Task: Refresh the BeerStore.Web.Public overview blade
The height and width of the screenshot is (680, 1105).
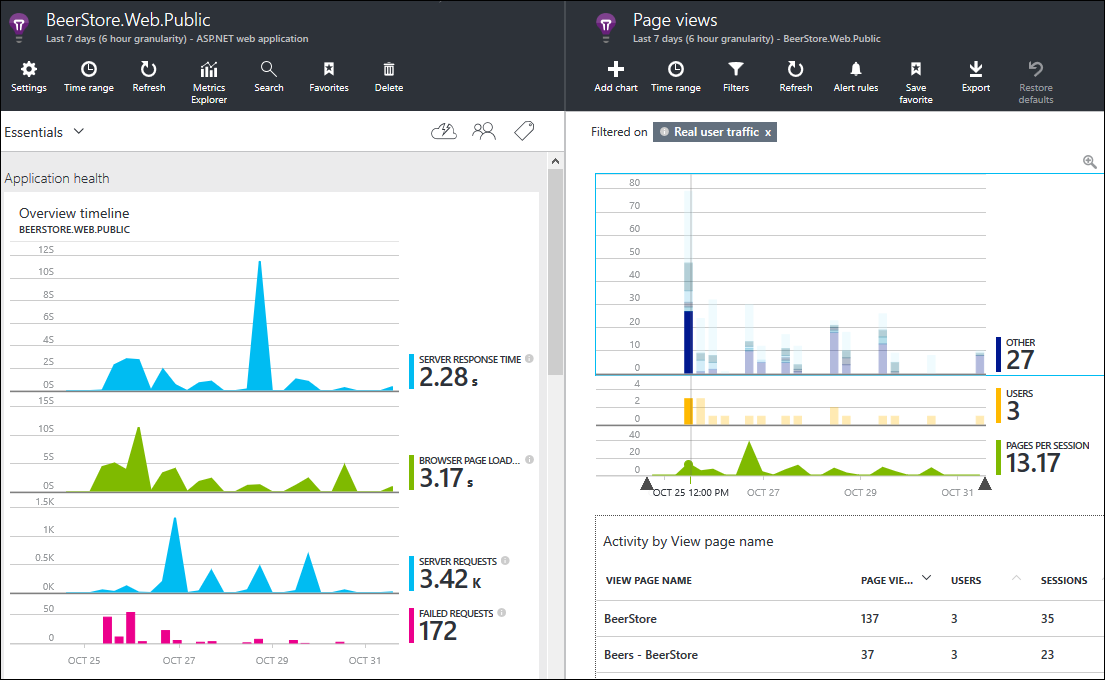Action: pos(149,77)
